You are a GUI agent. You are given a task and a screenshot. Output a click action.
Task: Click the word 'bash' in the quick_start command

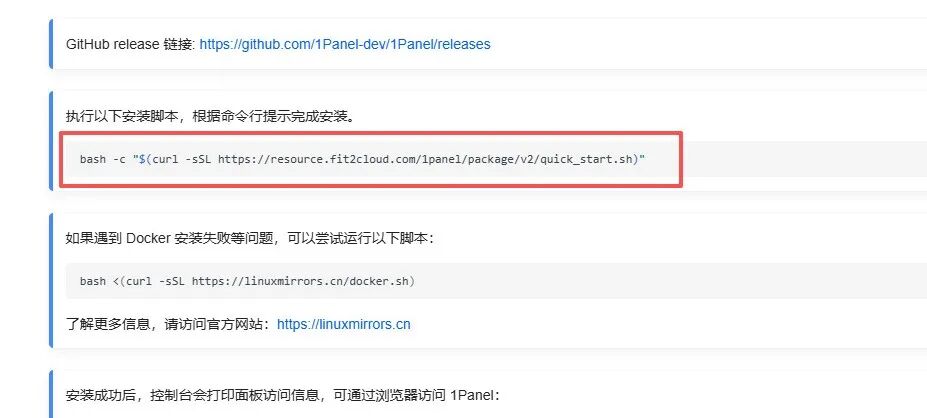coord(93,159)
